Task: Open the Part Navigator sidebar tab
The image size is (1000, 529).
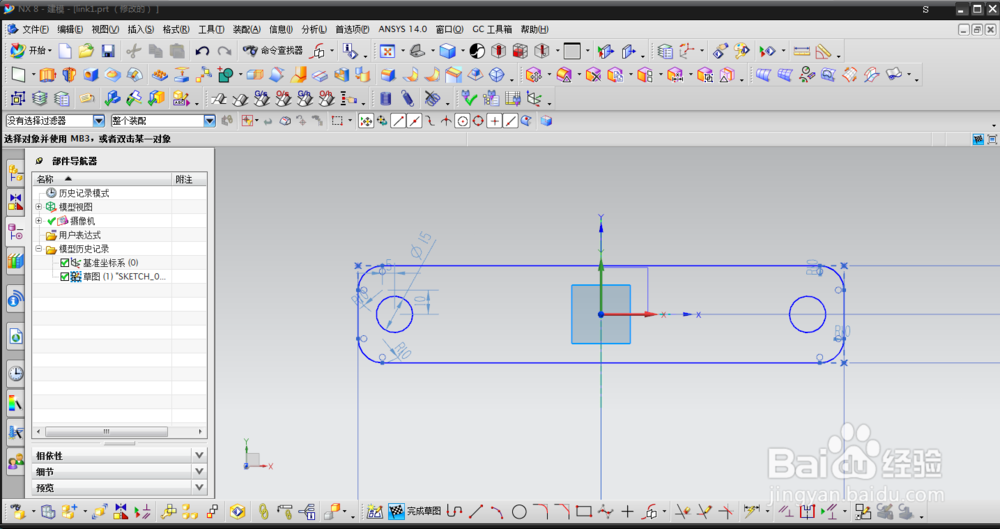Action: click(x=15, y=232)
